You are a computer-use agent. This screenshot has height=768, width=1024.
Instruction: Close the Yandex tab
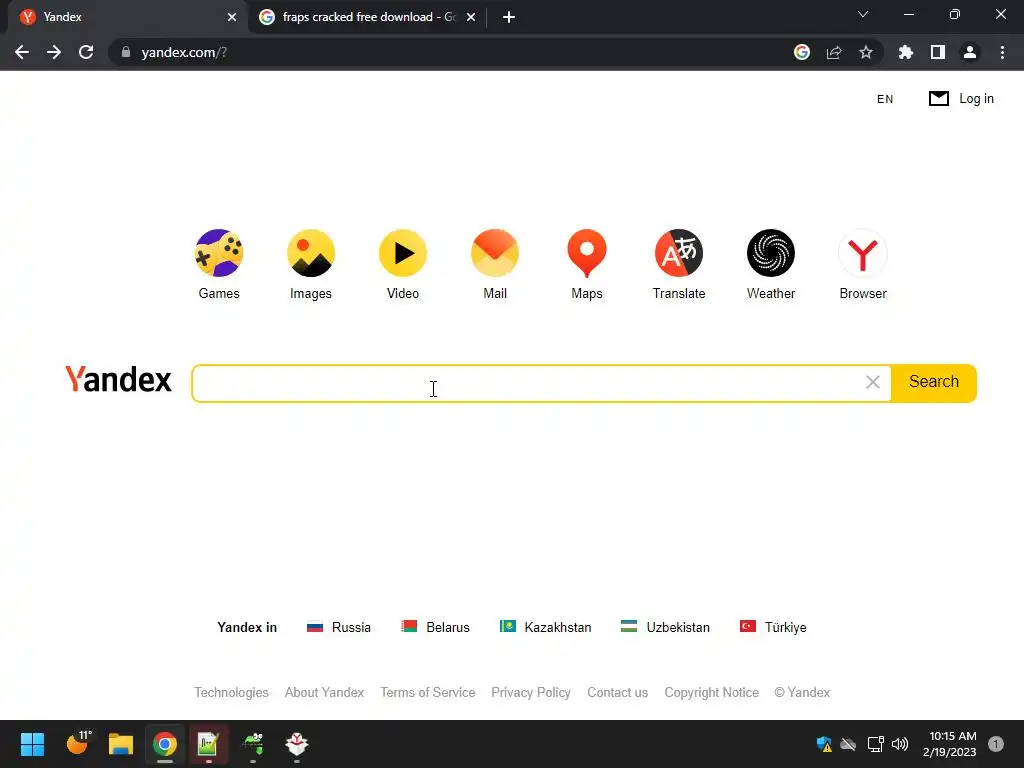[232, 17]
